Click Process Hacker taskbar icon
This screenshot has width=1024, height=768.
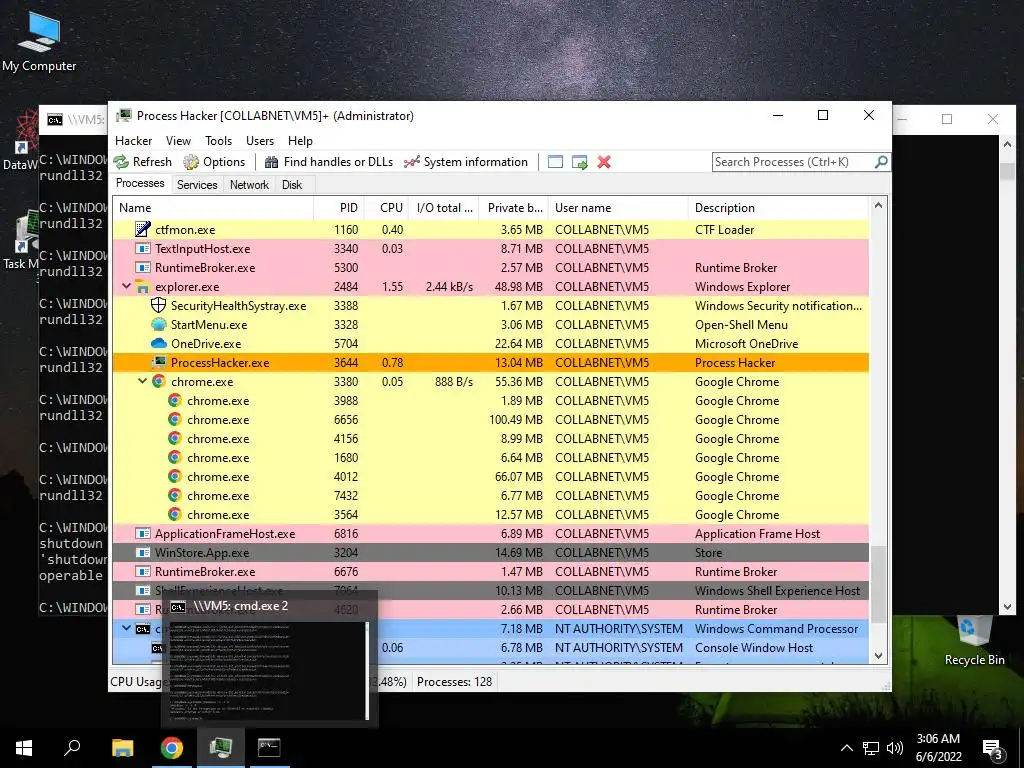[x=221, y=748]
